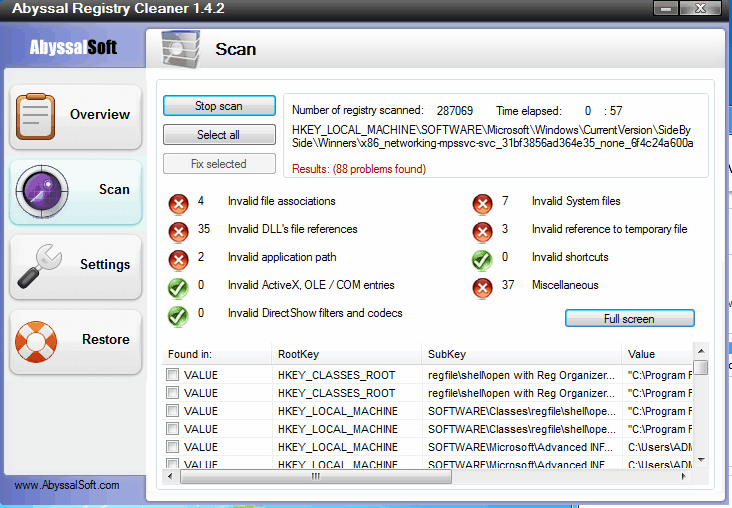The height and width of the screenshot is (508, 732).
Task: Click the vertical scrollbar up arrow
Action: 701,351
